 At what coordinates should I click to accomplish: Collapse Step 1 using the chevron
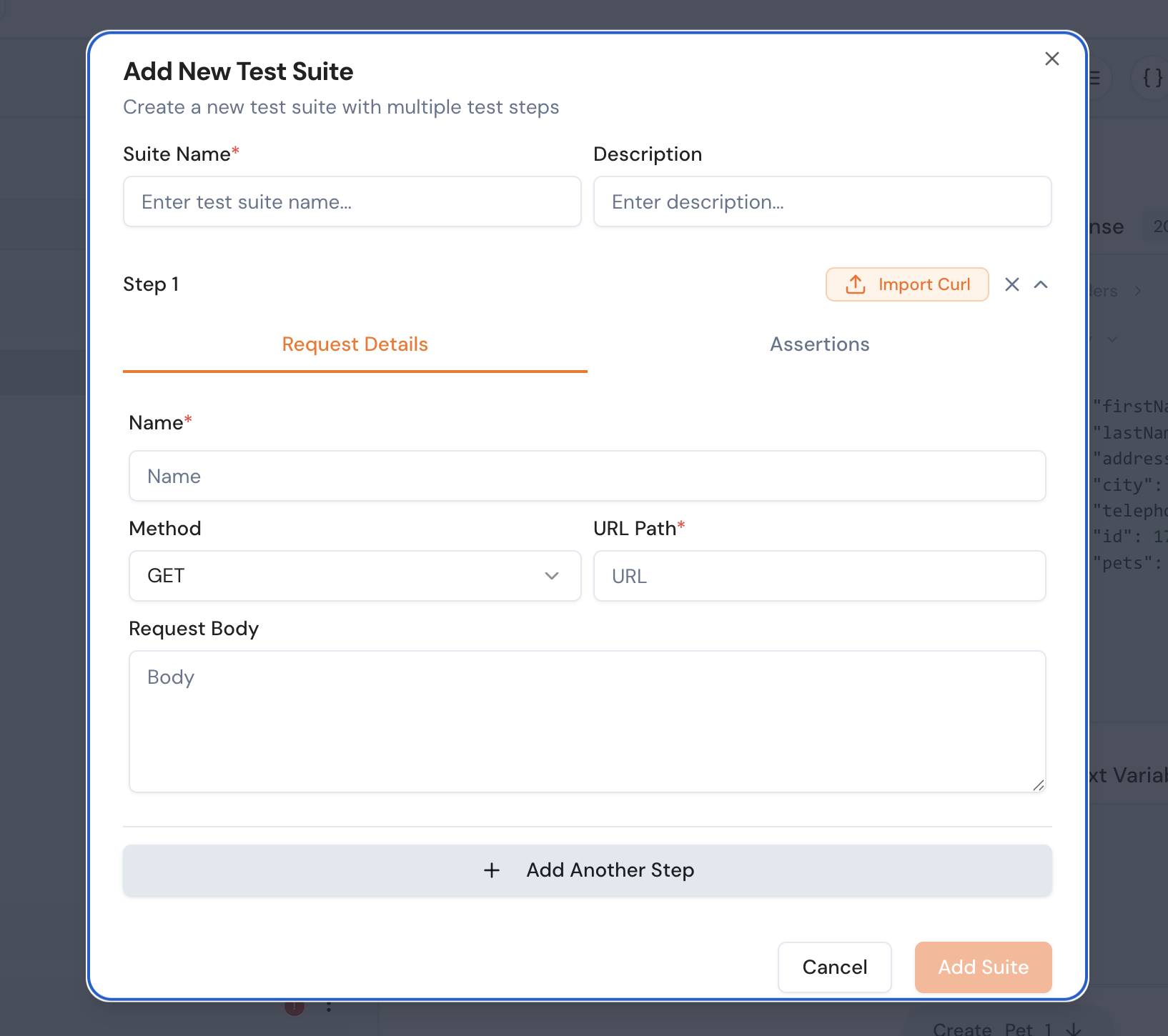coord(1041,284)
